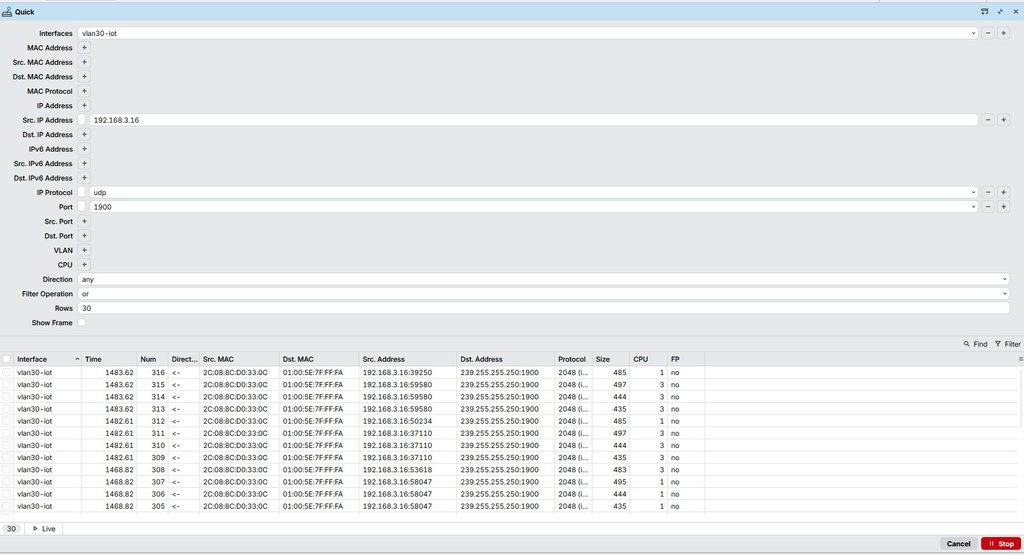Toggle the Show Frame checkbox
Image resolution: width=1024 pixels, height=555 pixels.
point(82,323)
